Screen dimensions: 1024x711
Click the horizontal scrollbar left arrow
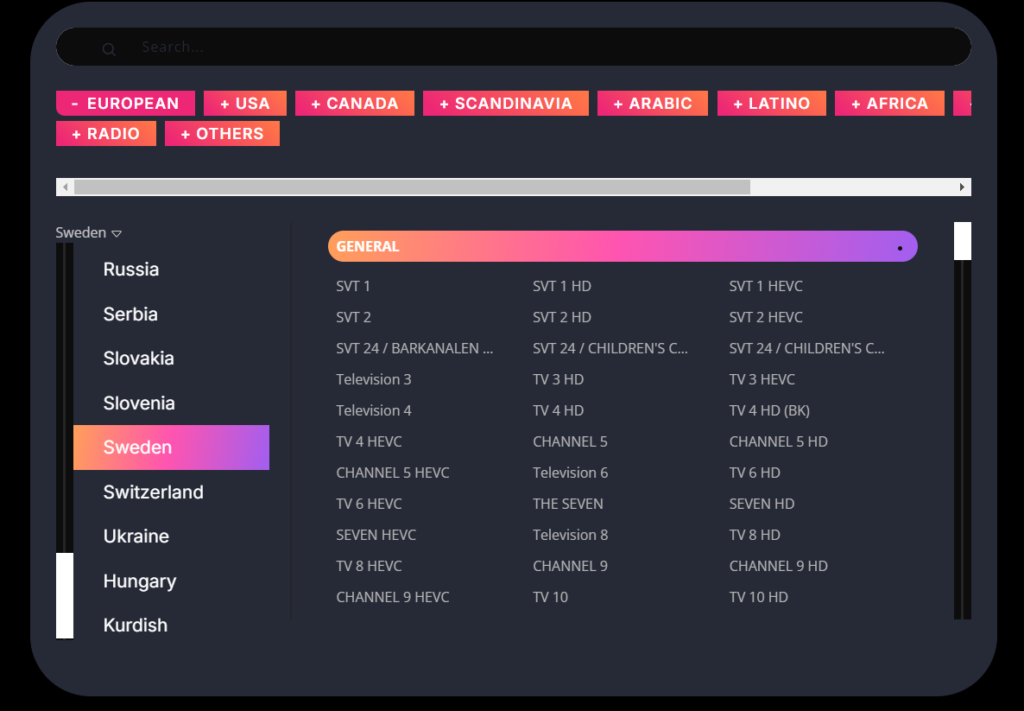point(65,187)
